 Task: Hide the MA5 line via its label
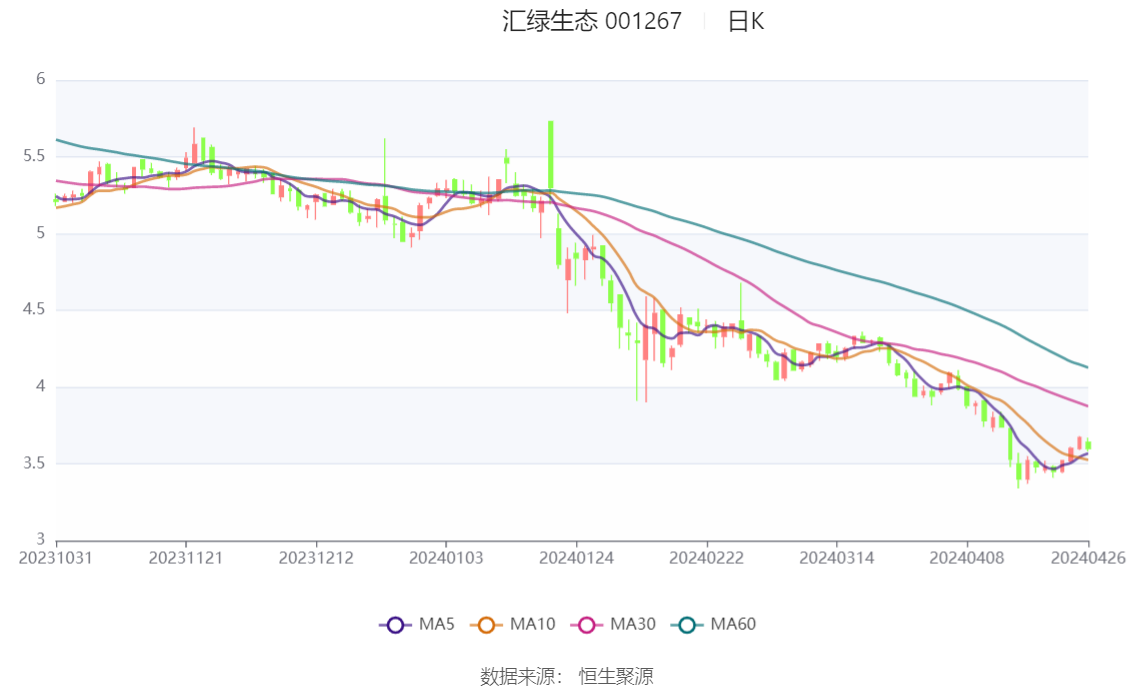(x=436, y=624)
